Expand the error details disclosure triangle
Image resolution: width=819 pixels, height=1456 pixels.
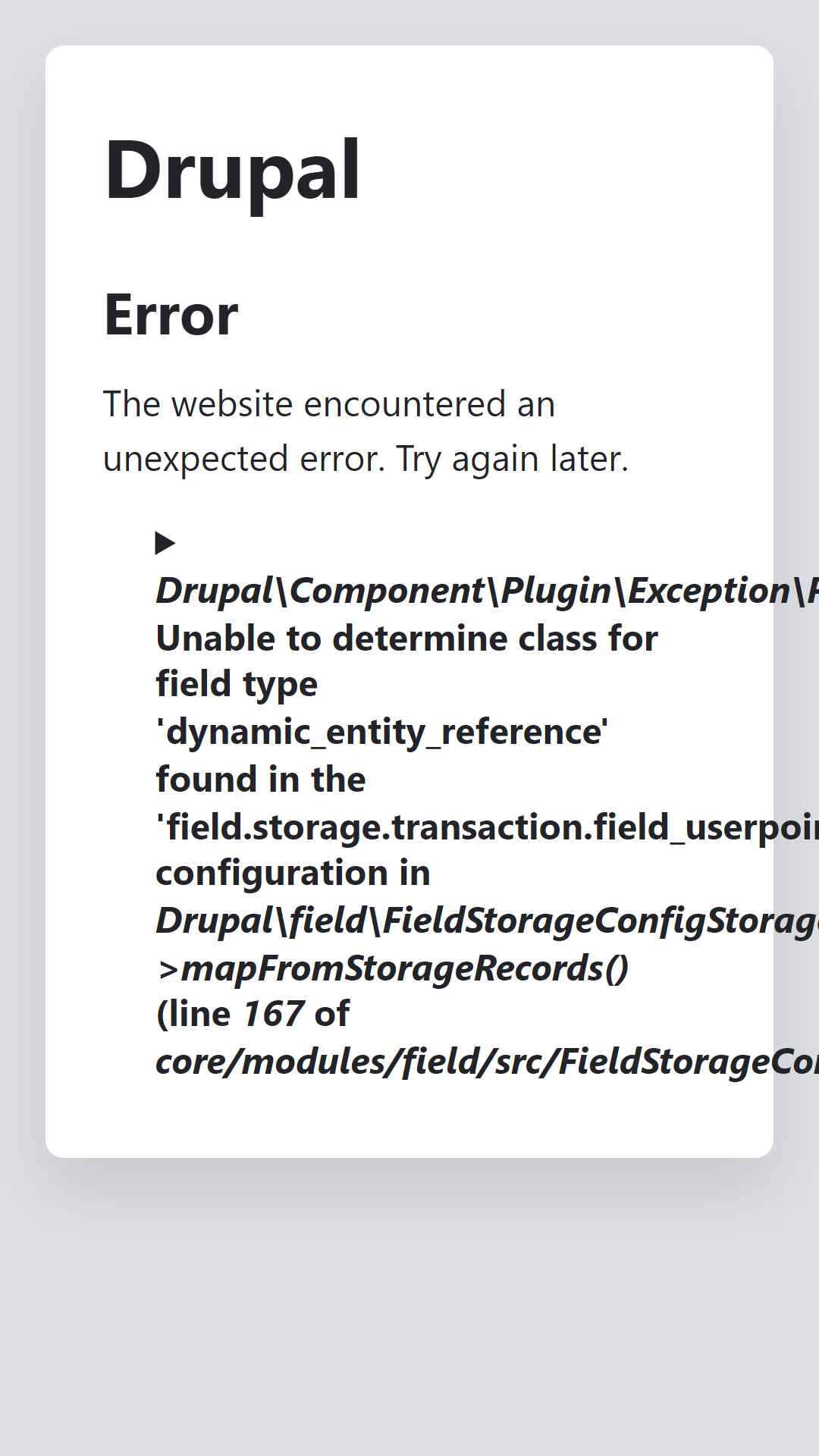pos(165,543)
